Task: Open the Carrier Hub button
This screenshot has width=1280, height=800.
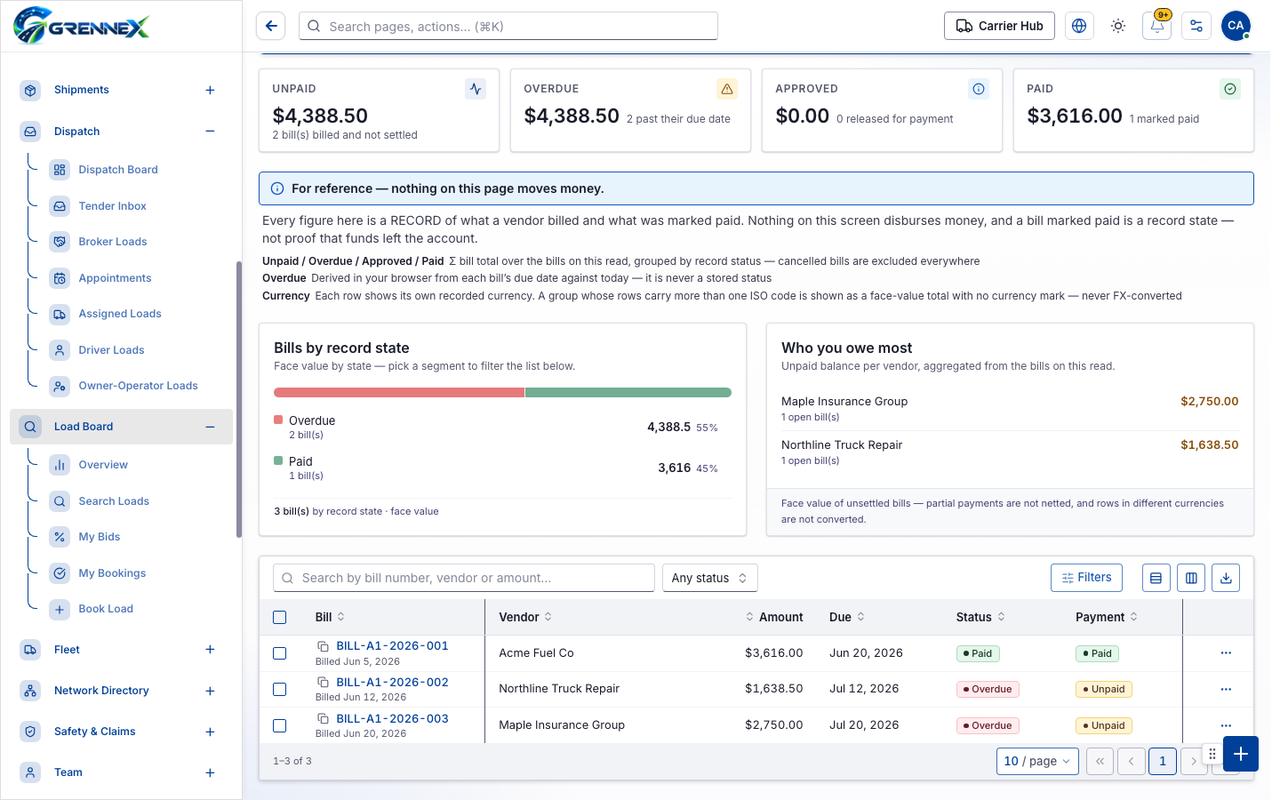Action: (x=999, y=26)
